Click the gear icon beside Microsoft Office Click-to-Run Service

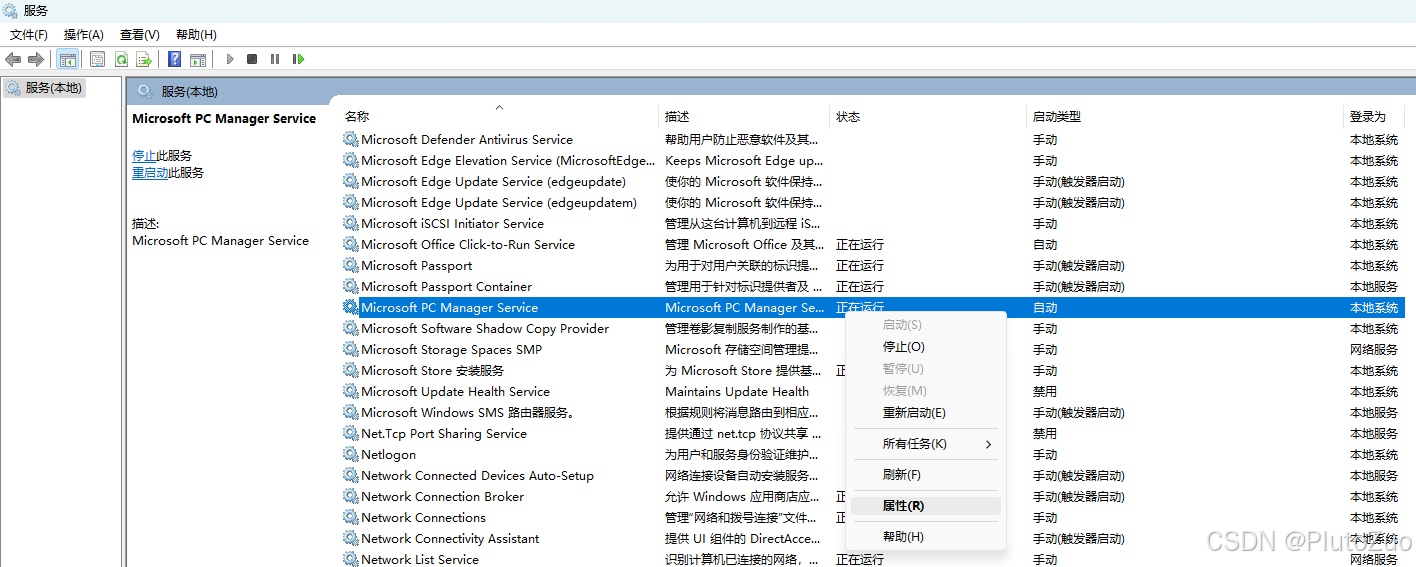pos(350,244)
